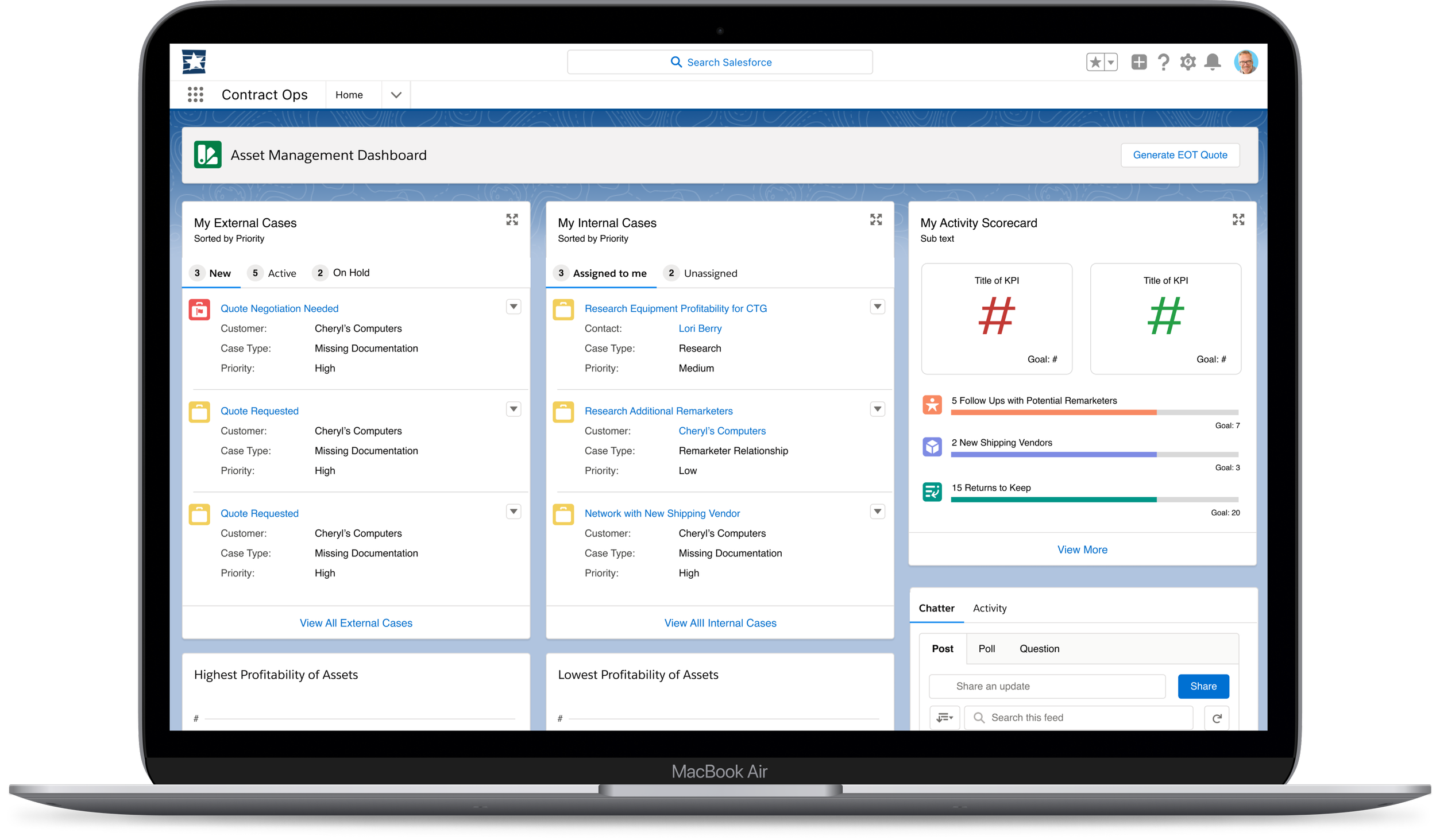
Task: Open the user profile avatar
Action: click(x=1246, y=62)
